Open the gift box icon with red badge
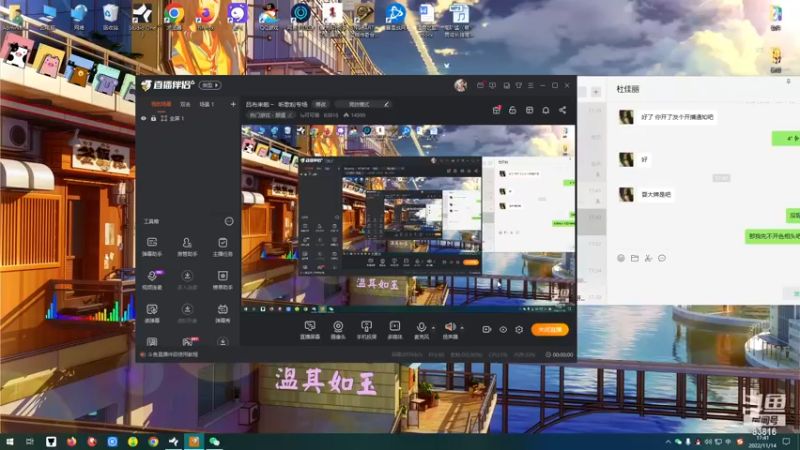Viewport: 800px width, 450px height. [496, 110]
